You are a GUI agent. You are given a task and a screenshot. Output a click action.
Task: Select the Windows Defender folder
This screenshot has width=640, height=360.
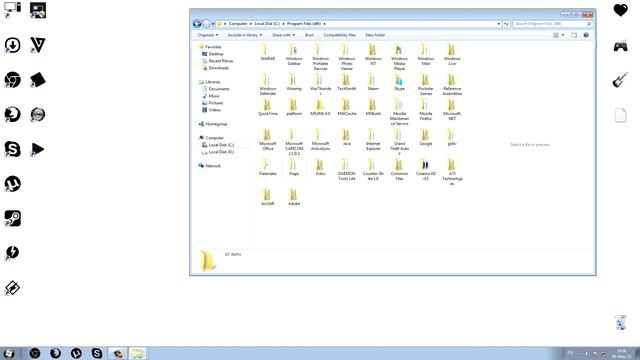[268, 84]
